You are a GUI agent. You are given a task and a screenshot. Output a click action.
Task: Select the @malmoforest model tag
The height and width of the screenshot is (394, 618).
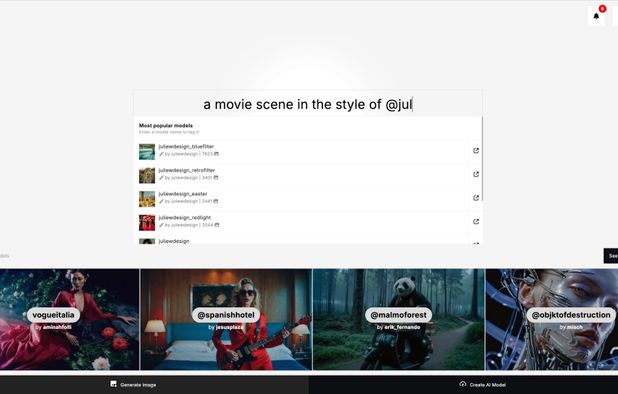(x=398, y=315)
